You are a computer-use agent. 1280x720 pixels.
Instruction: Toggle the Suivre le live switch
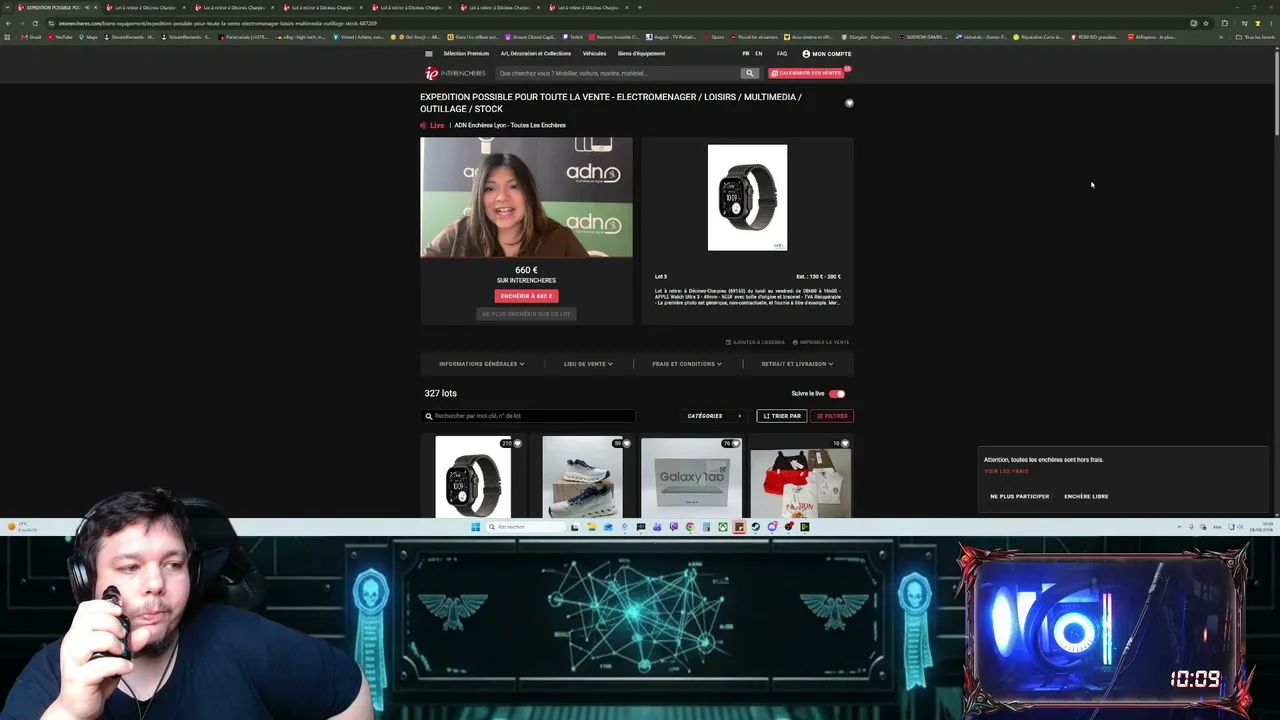click(837, 394)
